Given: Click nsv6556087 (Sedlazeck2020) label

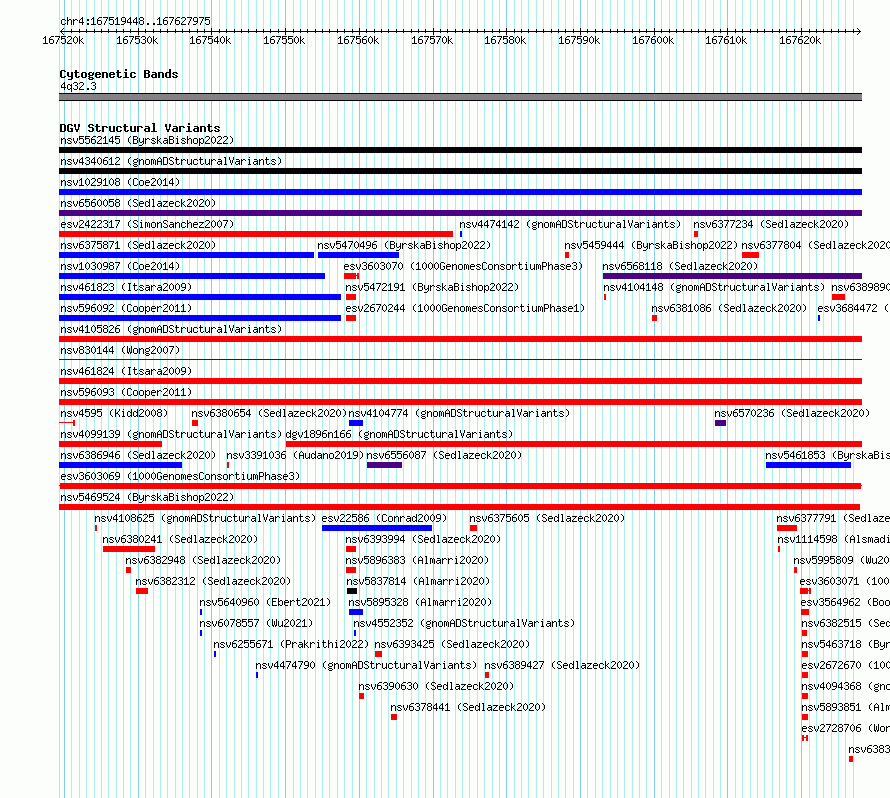Looking at the screenshot, I should pyautogui.click(x=444, y=455).
